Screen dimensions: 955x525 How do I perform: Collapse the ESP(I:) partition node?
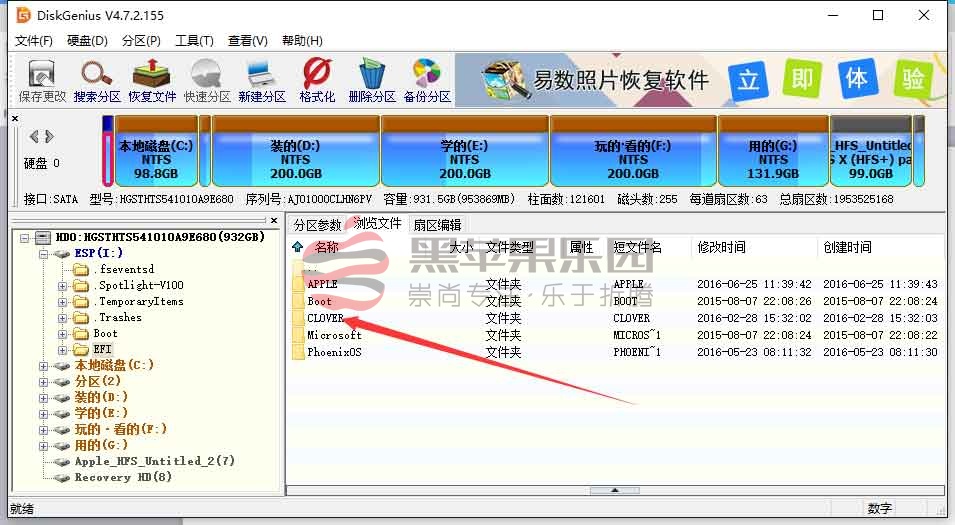pos(43,253)
